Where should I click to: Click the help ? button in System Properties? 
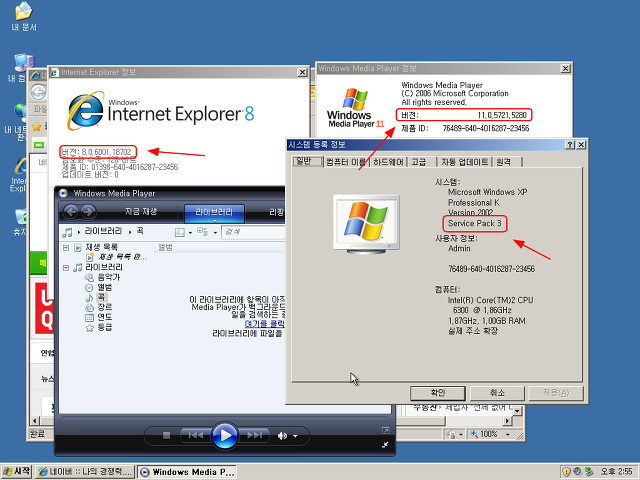click(x=570, y=145)
